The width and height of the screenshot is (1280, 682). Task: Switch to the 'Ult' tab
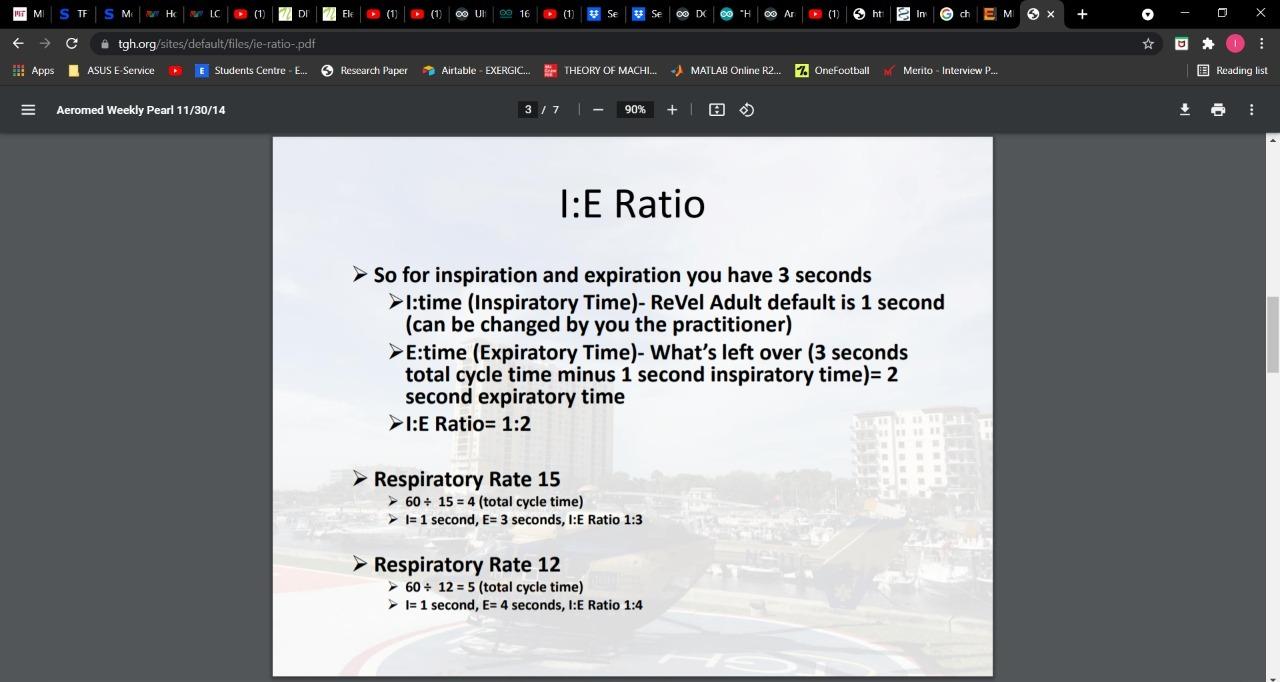pyautogui.click(x=469, y=14)
